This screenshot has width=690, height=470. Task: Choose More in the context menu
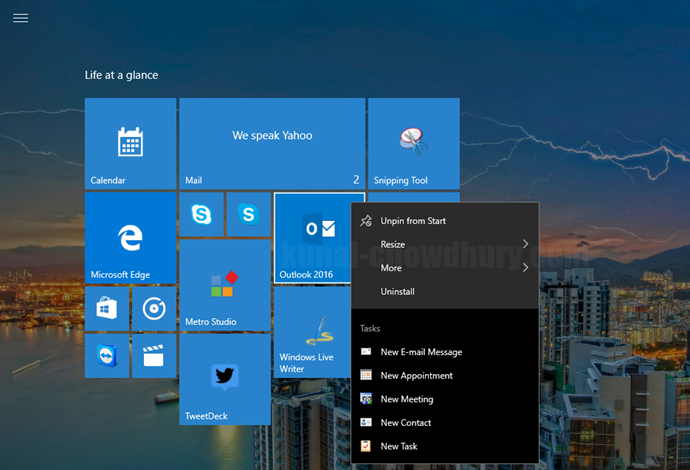445,268
